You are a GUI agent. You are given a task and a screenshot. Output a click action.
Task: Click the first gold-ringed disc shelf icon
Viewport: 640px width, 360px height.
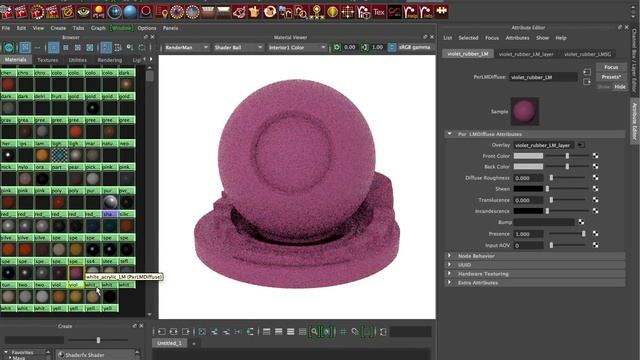click(177, 12)
